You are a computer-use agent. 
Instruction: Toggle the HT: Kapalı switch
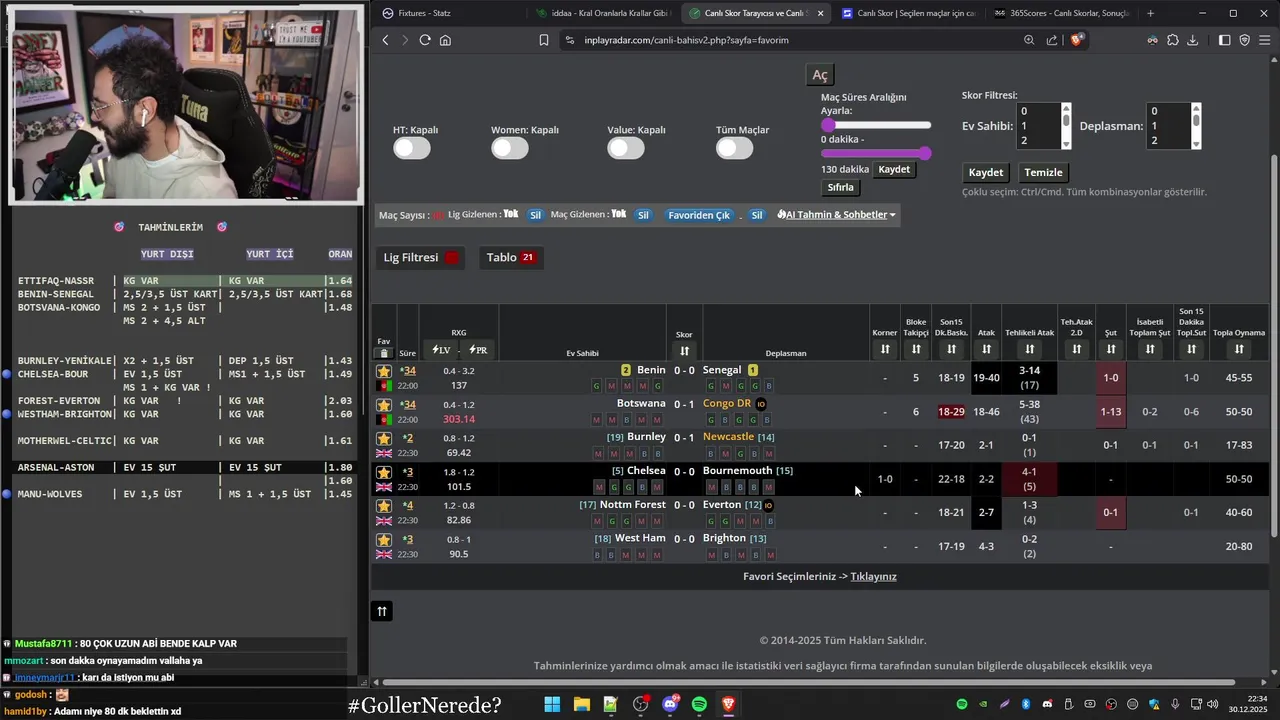point(412,148)
